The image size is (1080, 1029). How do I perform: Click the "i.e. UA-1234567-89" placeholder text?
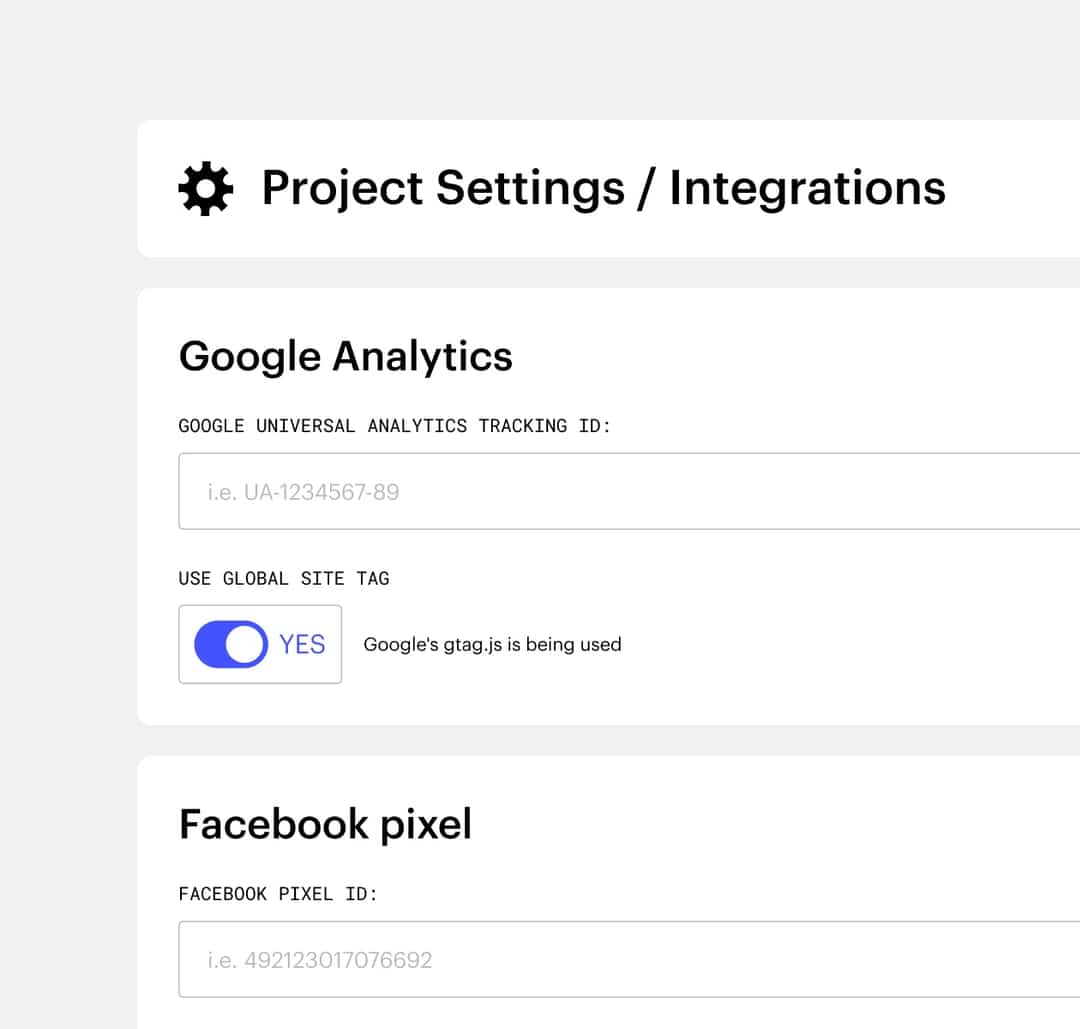(303, 492)
